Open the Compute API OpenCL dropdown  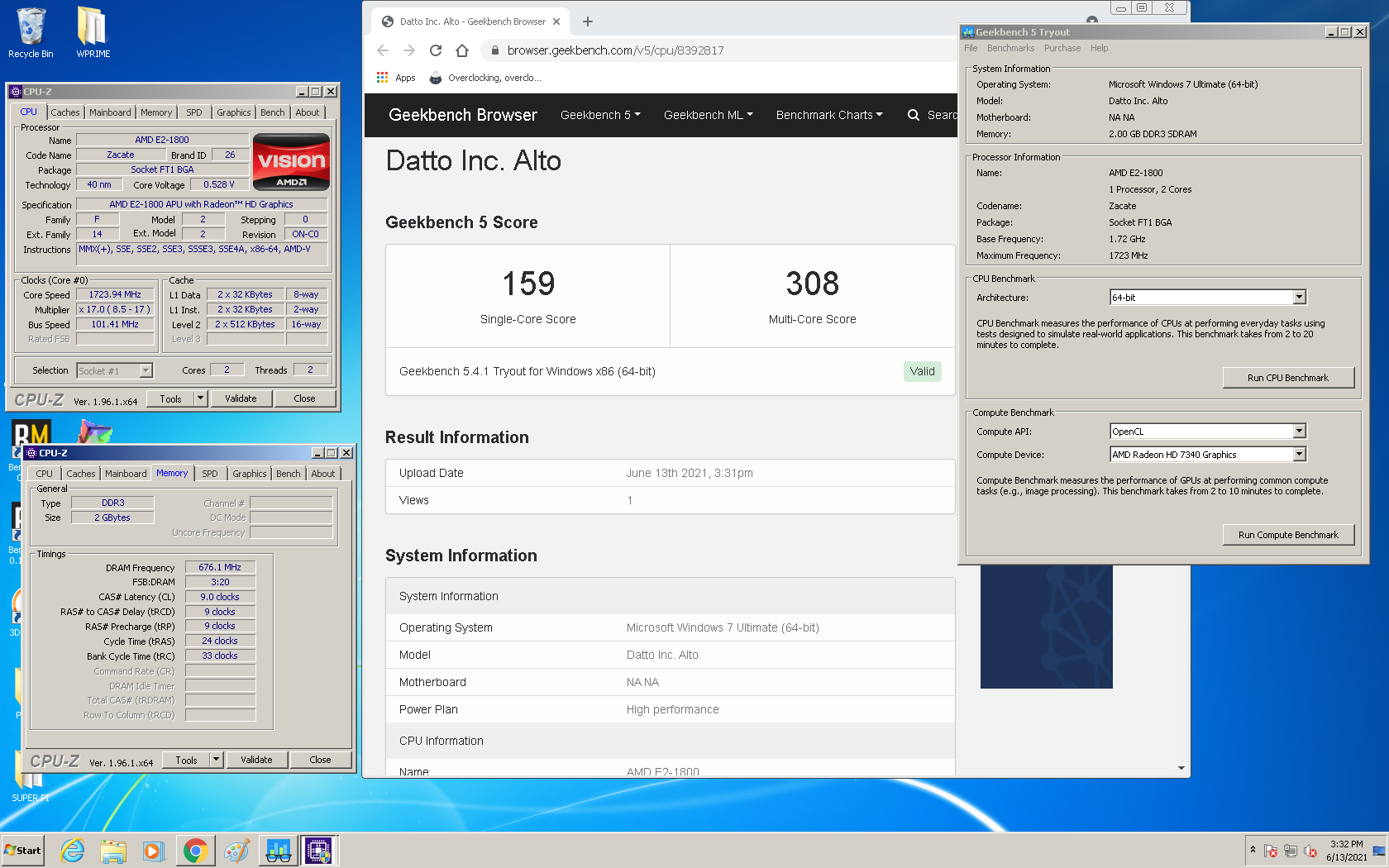1208,432
